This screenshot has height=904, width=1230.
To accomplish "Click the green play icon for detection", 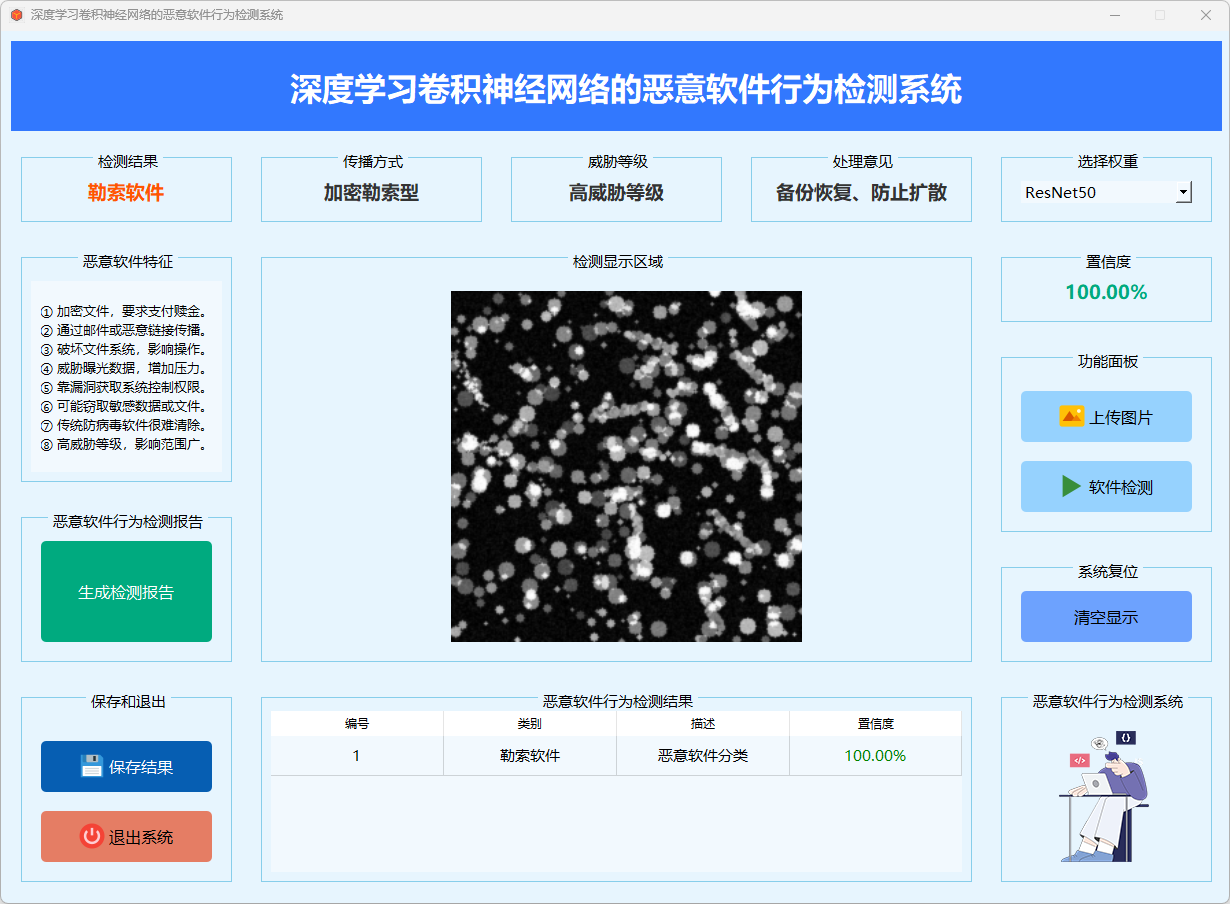I will tap(1071, 486).
